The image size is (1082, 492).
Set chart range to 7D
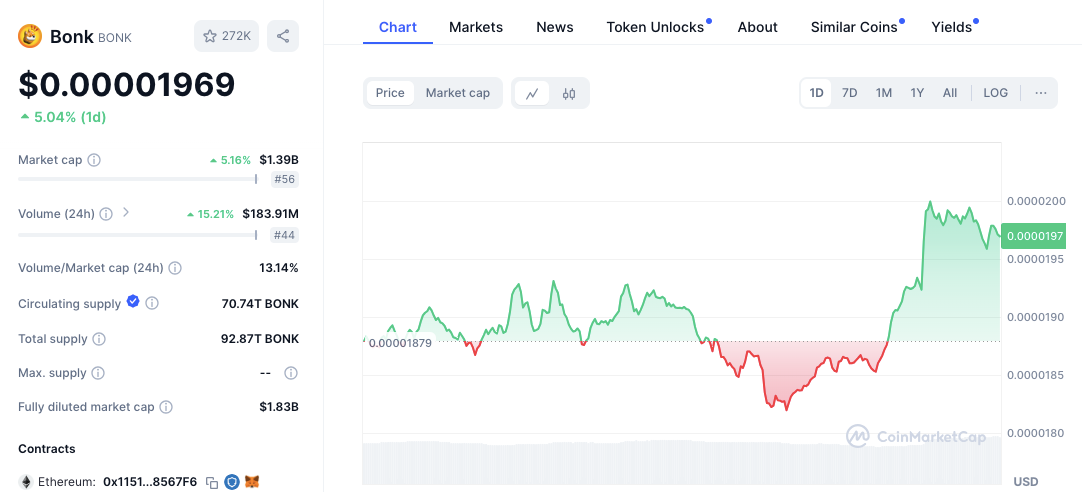849,93
